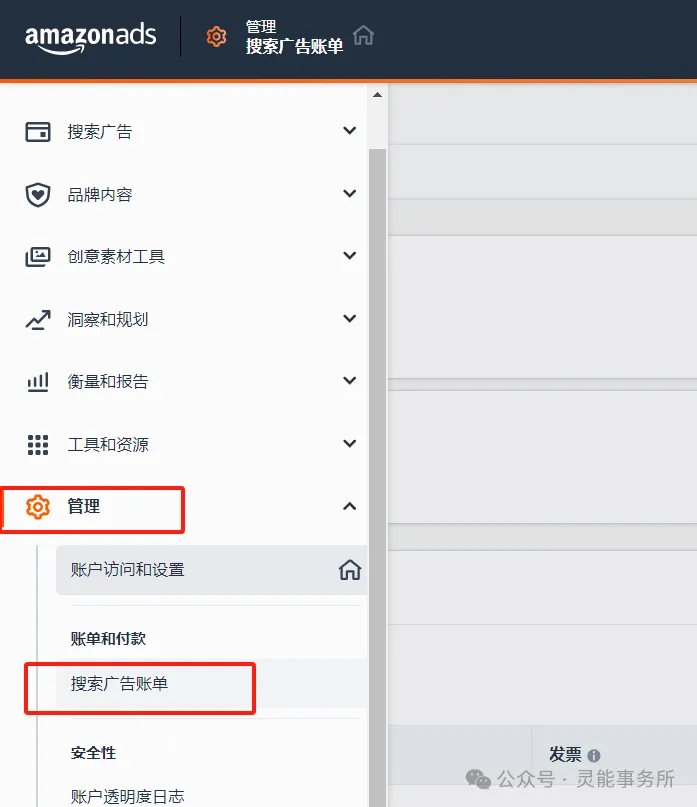Screen dimensions: 697x807
Task: Open the 衡量和报告 menu item
Action: (x=108, y=382)
